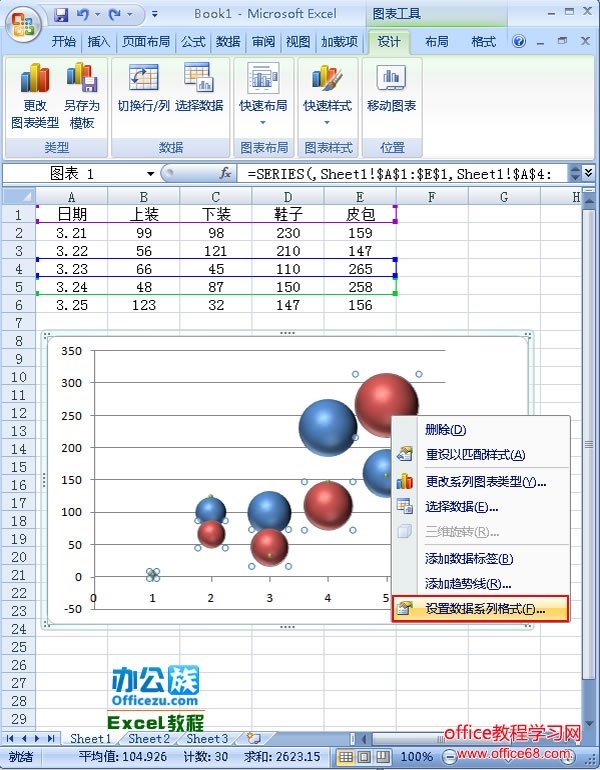The width and height of the screenshot is (600, 770).
Task: Open the Name Box dropdown arrow
Action: pyautogui.click(x=150, y=173)
